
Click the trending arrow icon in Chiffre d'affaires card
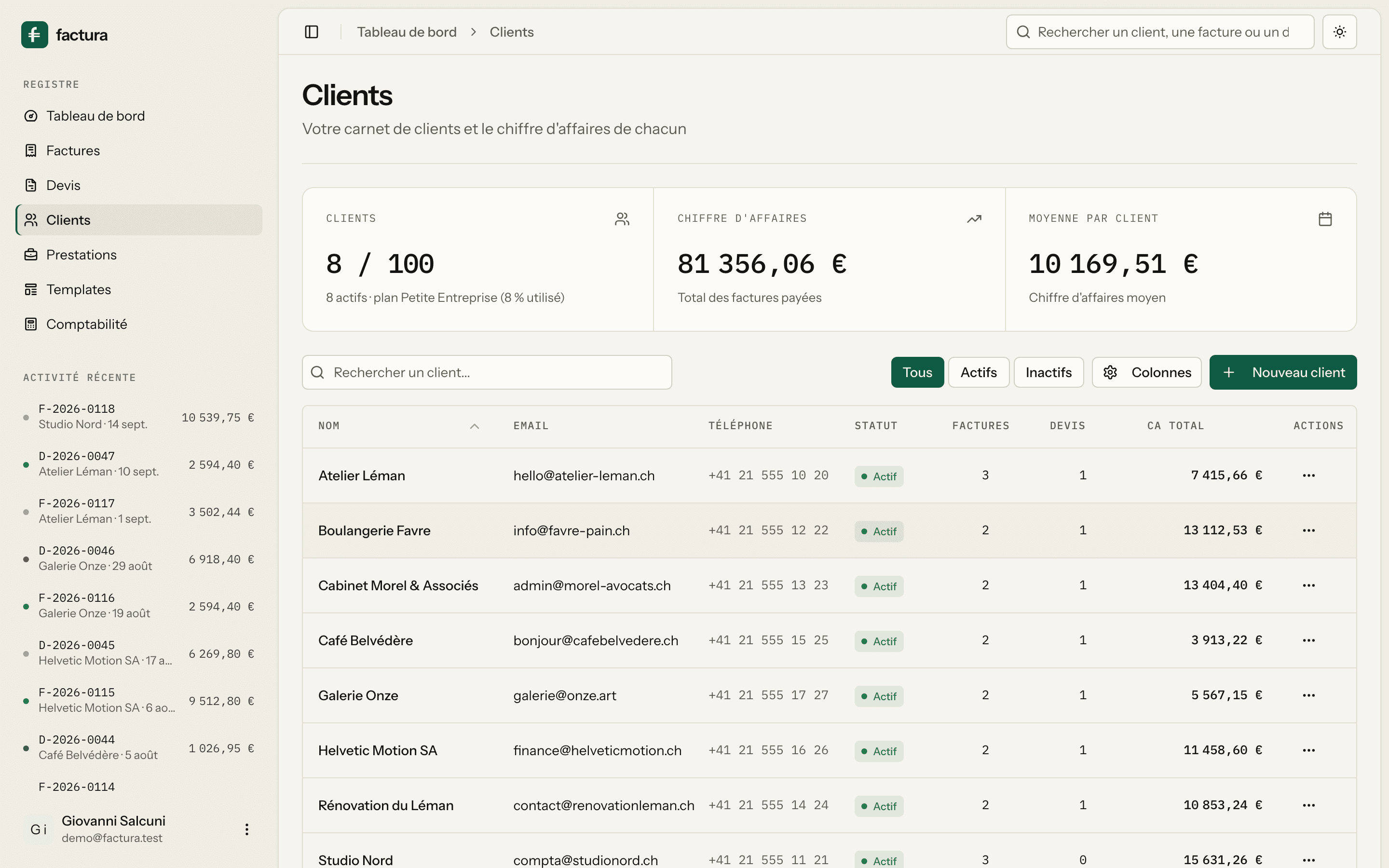(x=974, y=219)
